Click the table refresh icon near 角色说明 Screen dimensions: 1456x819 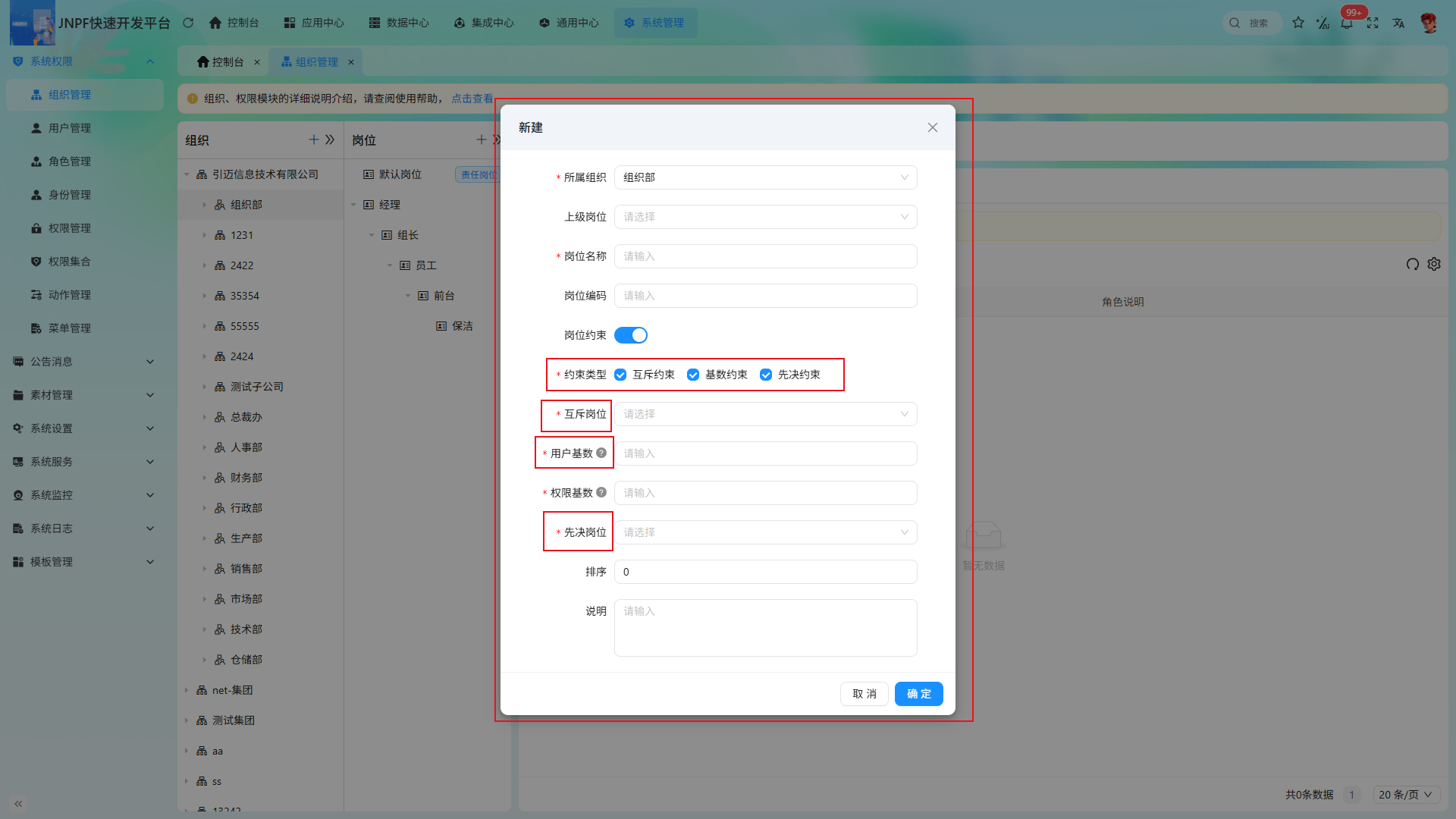1412,264
